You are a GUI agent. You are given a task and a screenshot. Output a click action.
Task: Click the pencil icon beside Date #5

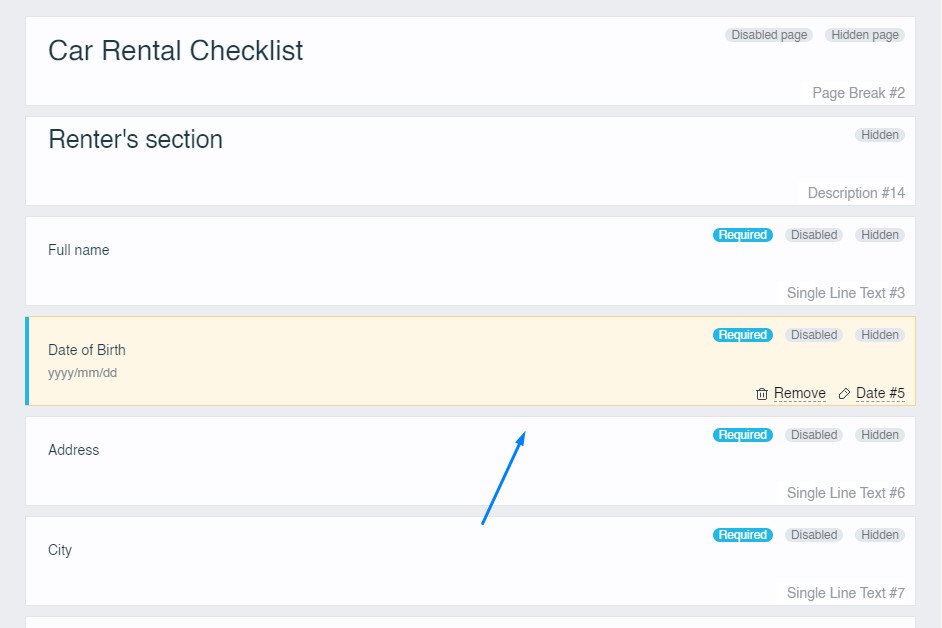[844, 394]
